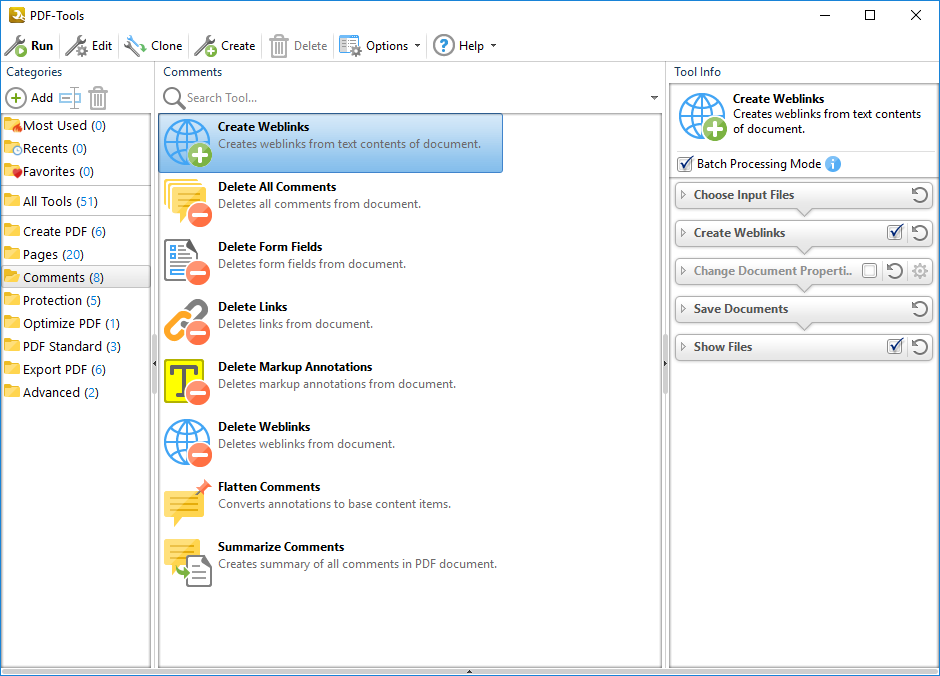The width and height of the screenshot is (940, 676).
Task: Click the Create tool wrench icon
Action: tap(205, 46)
